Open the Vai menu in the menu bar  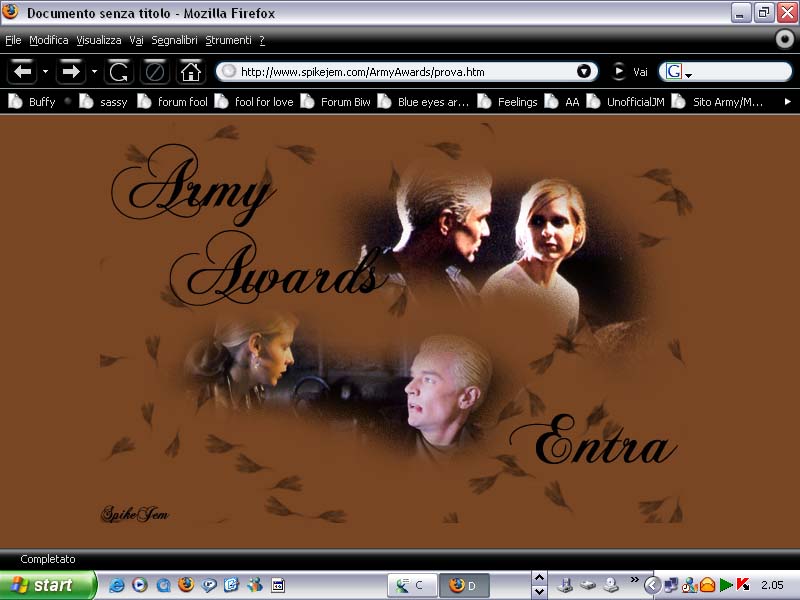(136, 40)
